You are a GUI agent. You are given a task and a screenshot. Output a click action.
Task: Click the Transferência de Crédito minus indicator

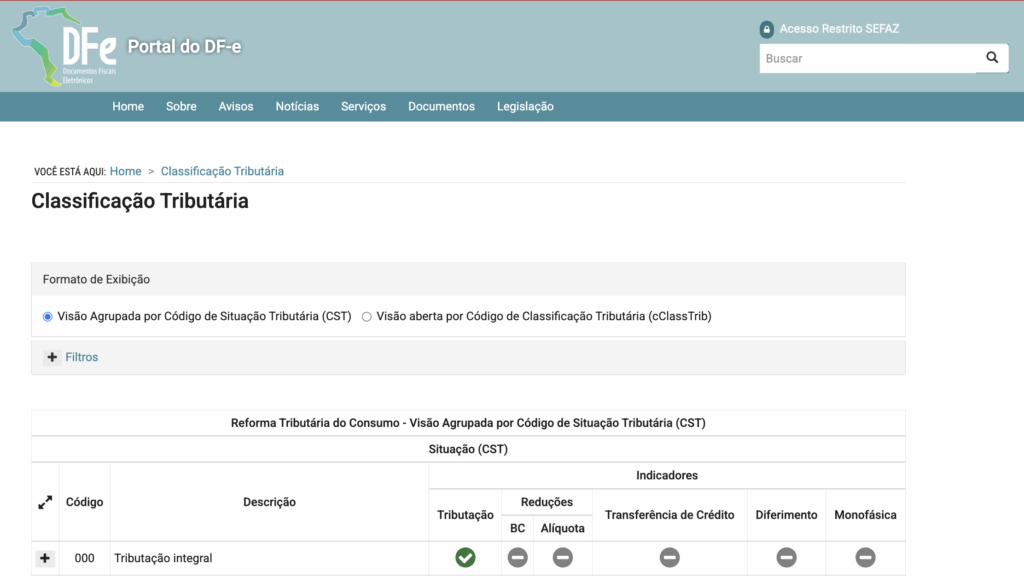669,558
